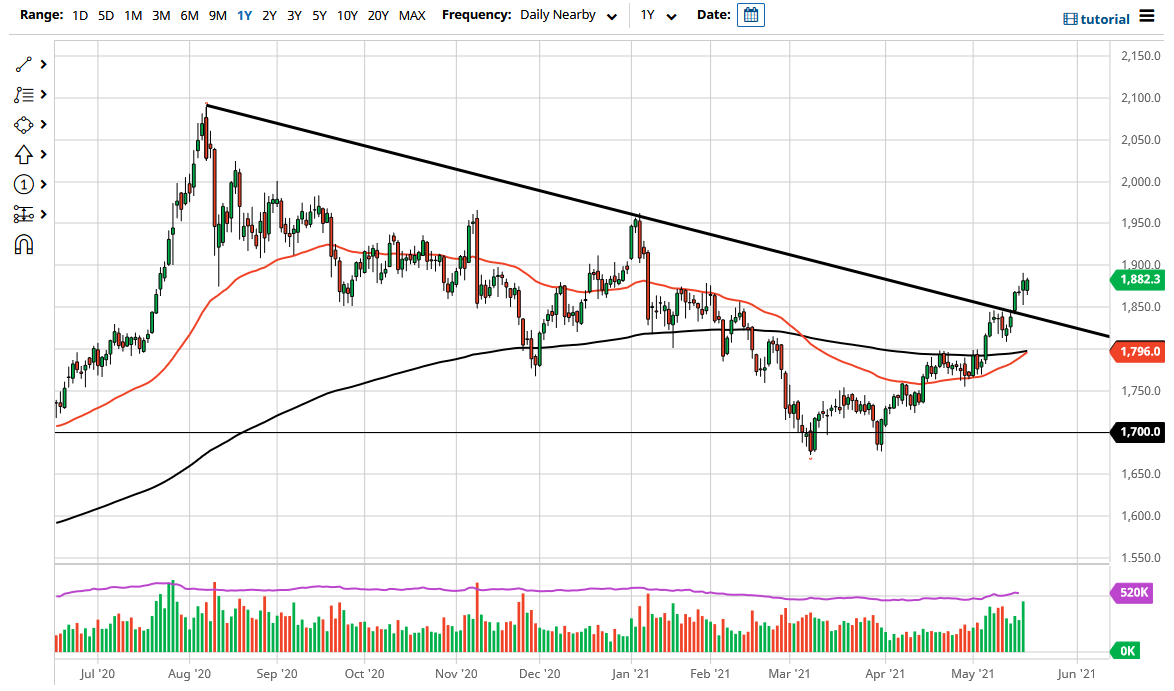
Task: Open the Frequency Daily Nearby dropdown
Action: click(x=568, y=16)
